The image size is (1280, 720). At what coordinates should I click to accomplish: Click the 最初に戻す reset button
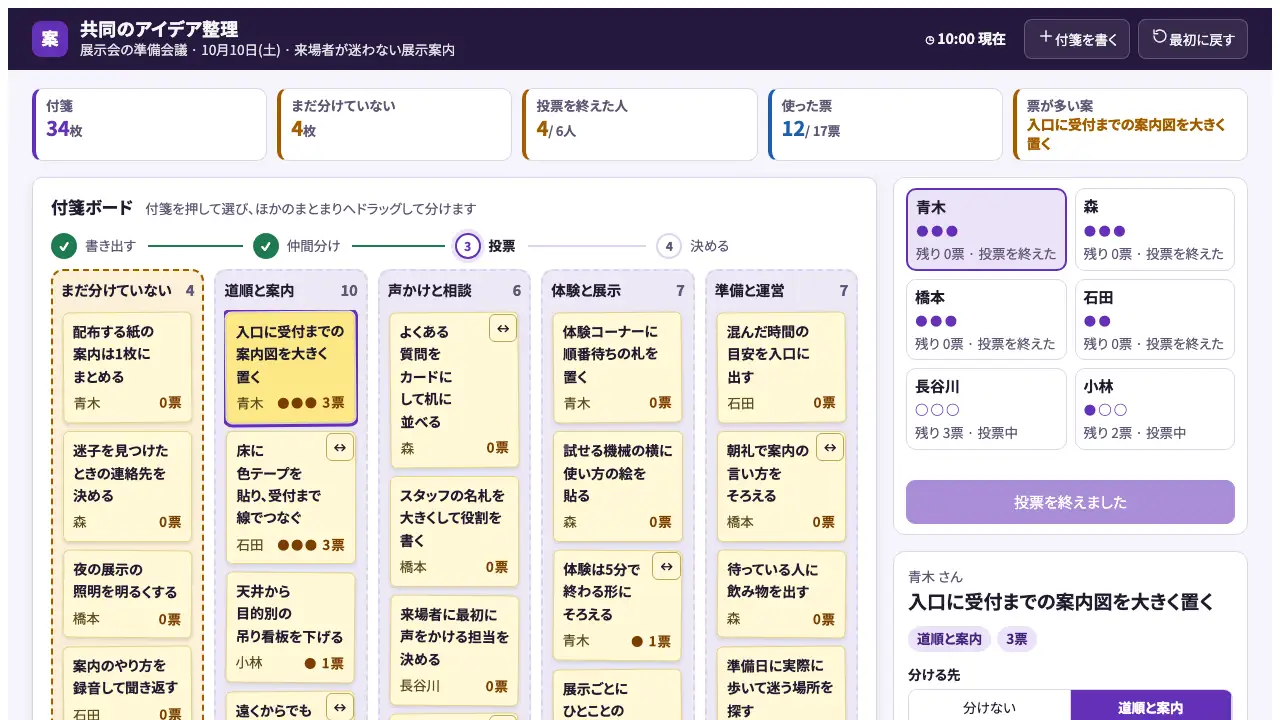tap(1193, 39)
